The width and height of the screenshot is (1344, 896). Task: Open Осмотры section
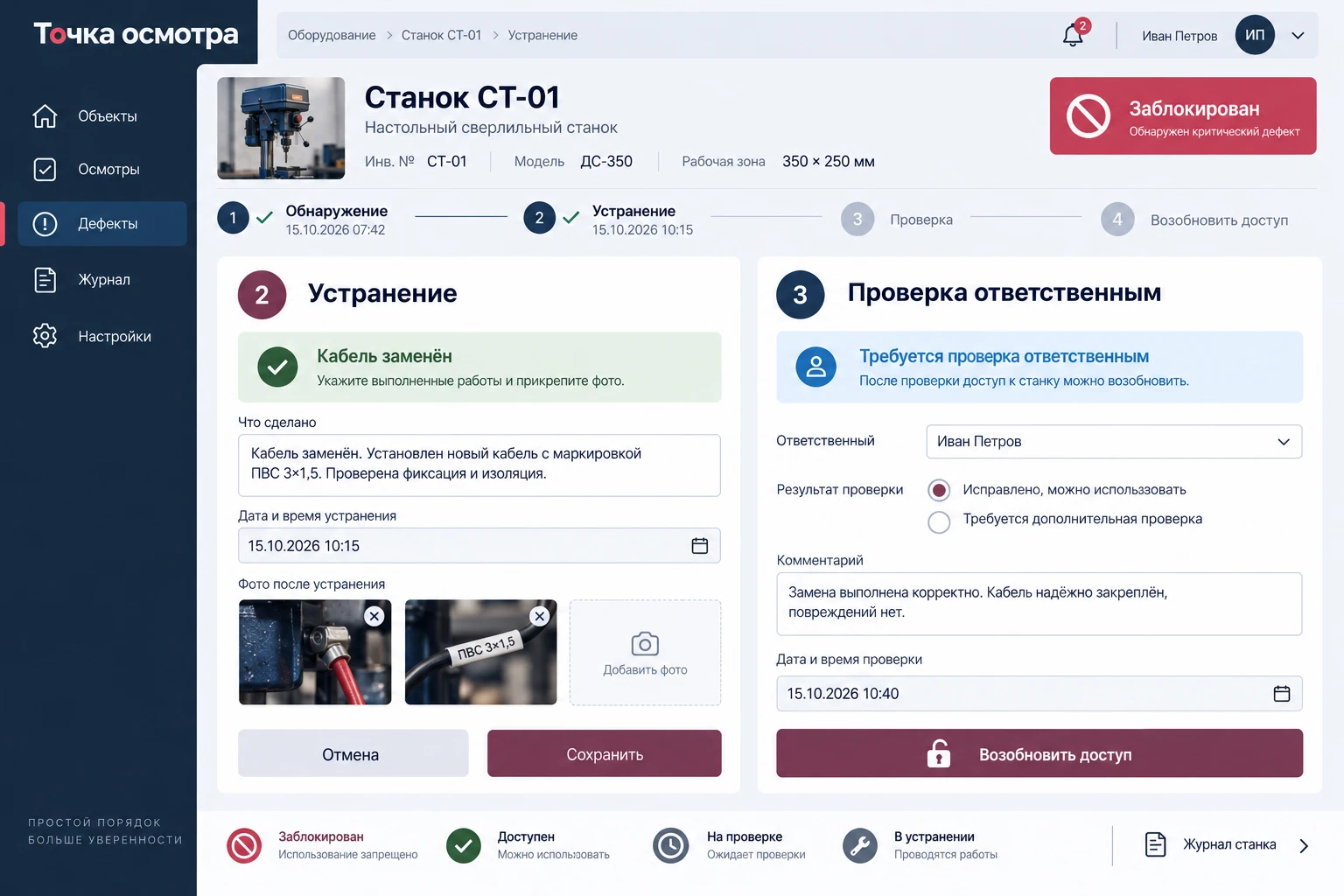[102, 170]
